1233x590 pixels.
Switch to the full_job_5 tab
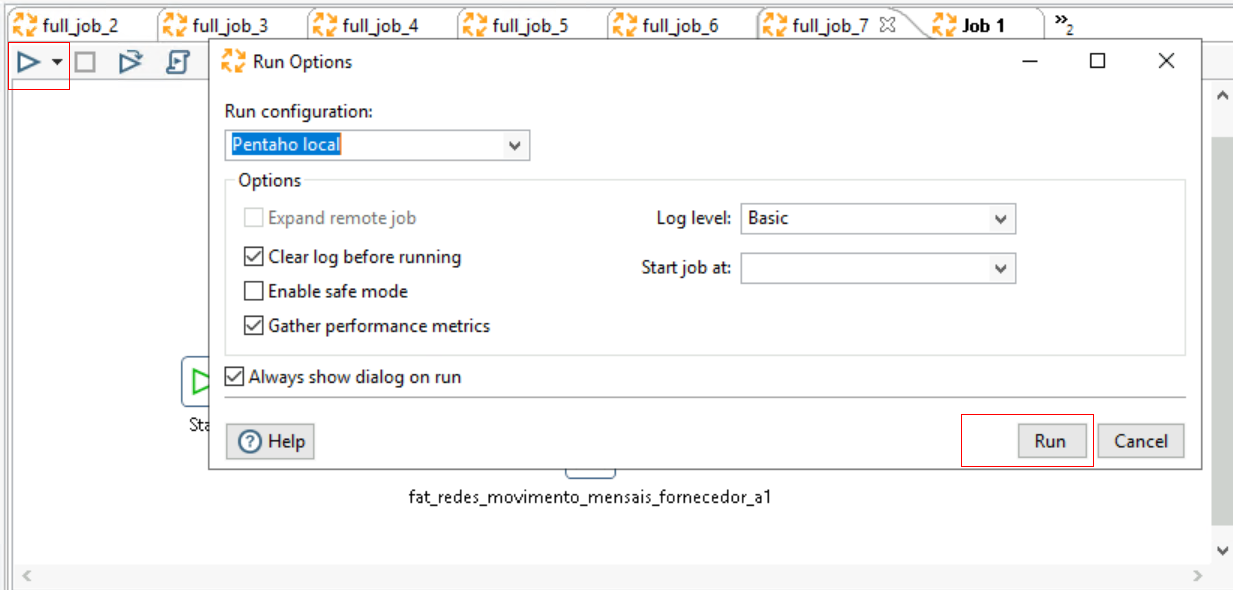pyautogui.click(x=530, y=25)
